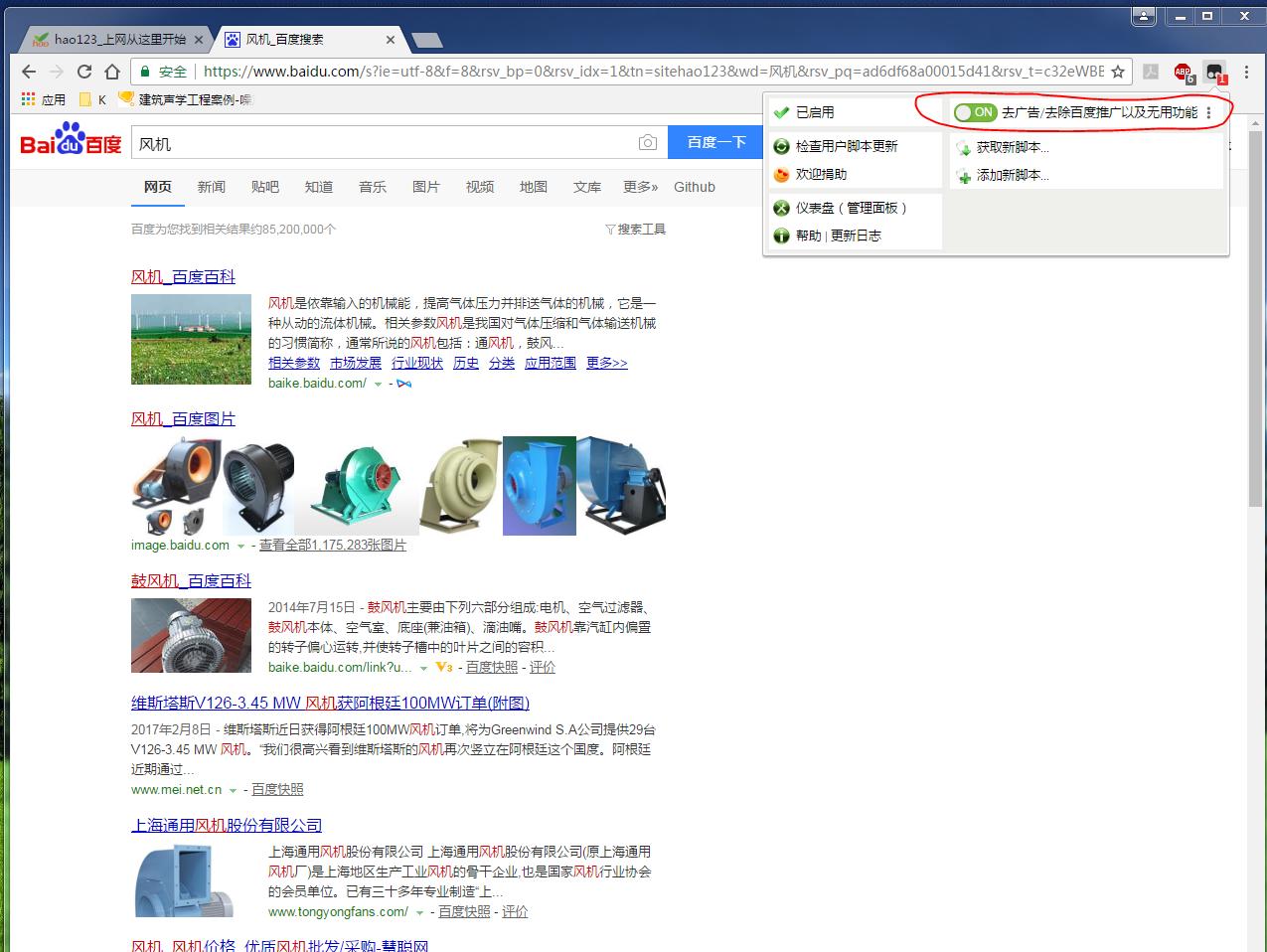Click the camera icon in Baidu search box

pyautogui.click(x=648, y=143)
